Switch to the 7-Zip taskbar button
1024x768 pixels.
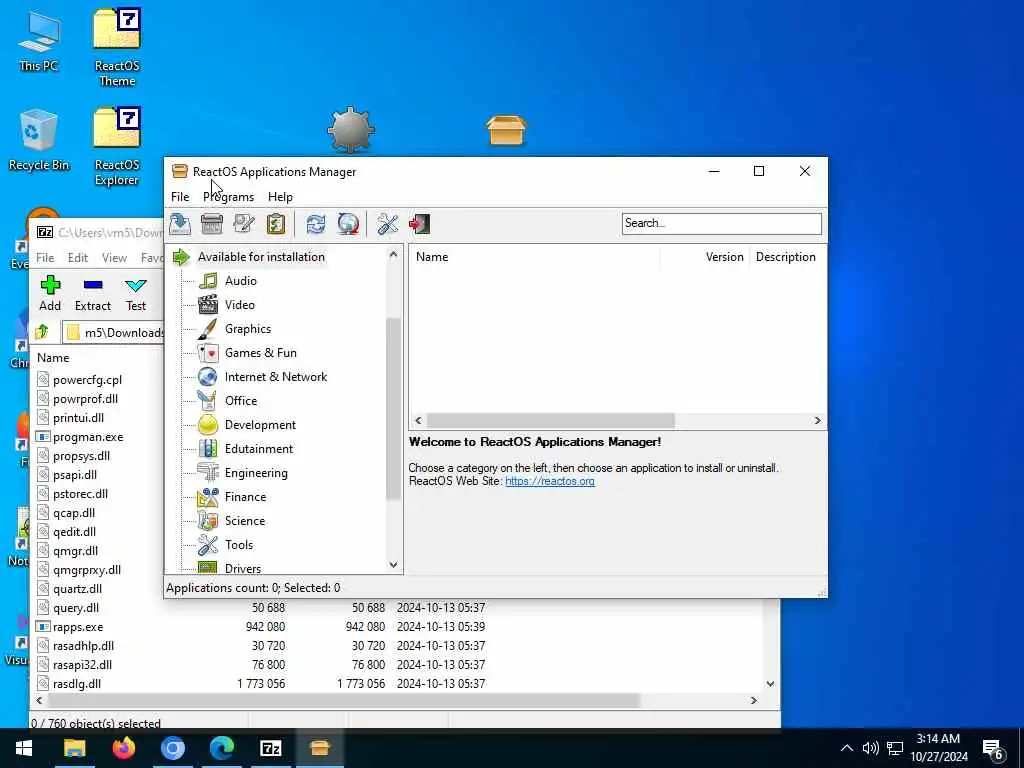270,748
